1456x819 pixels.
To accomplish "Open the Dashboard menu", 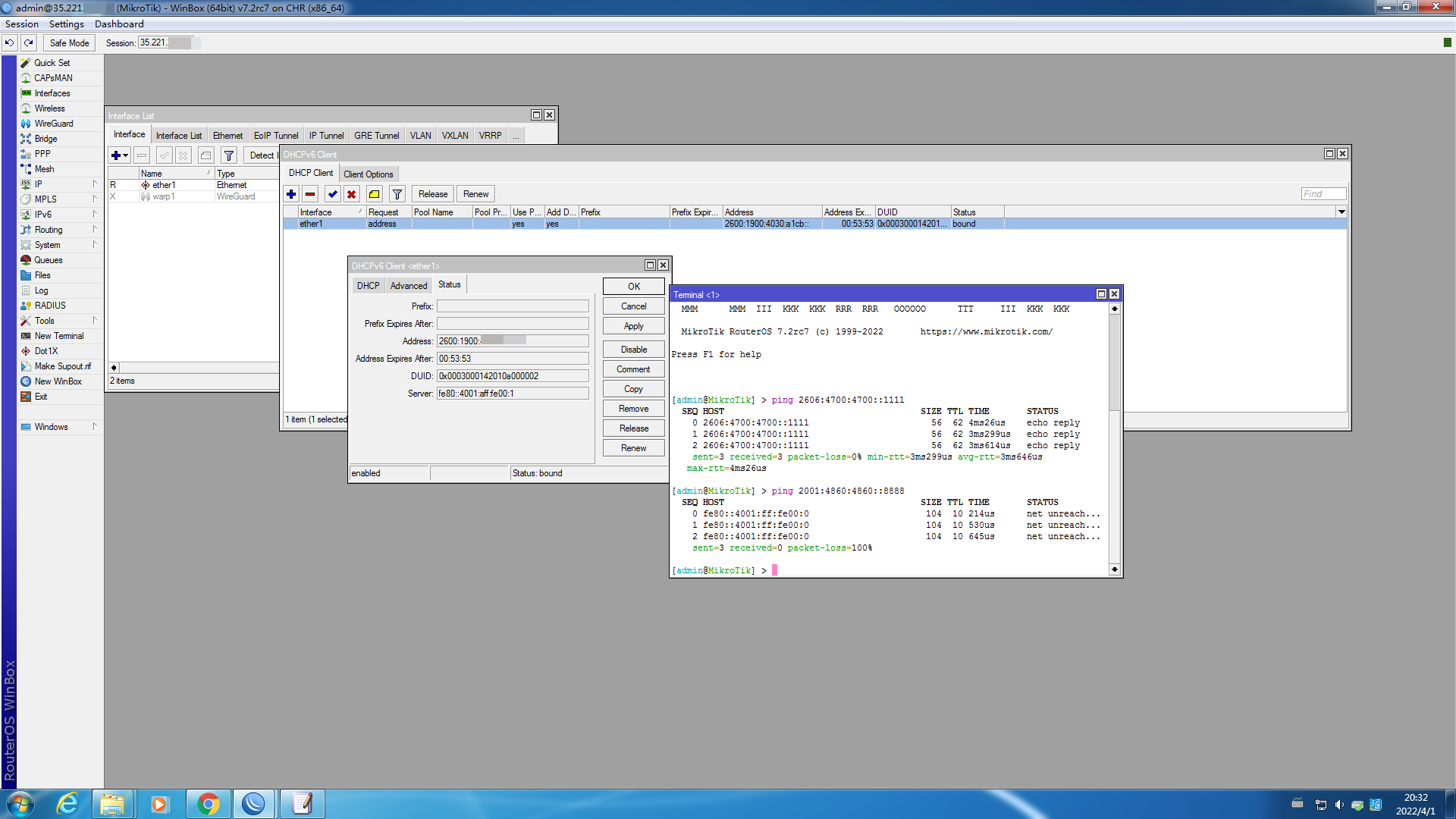I will (x=119, y=24).
